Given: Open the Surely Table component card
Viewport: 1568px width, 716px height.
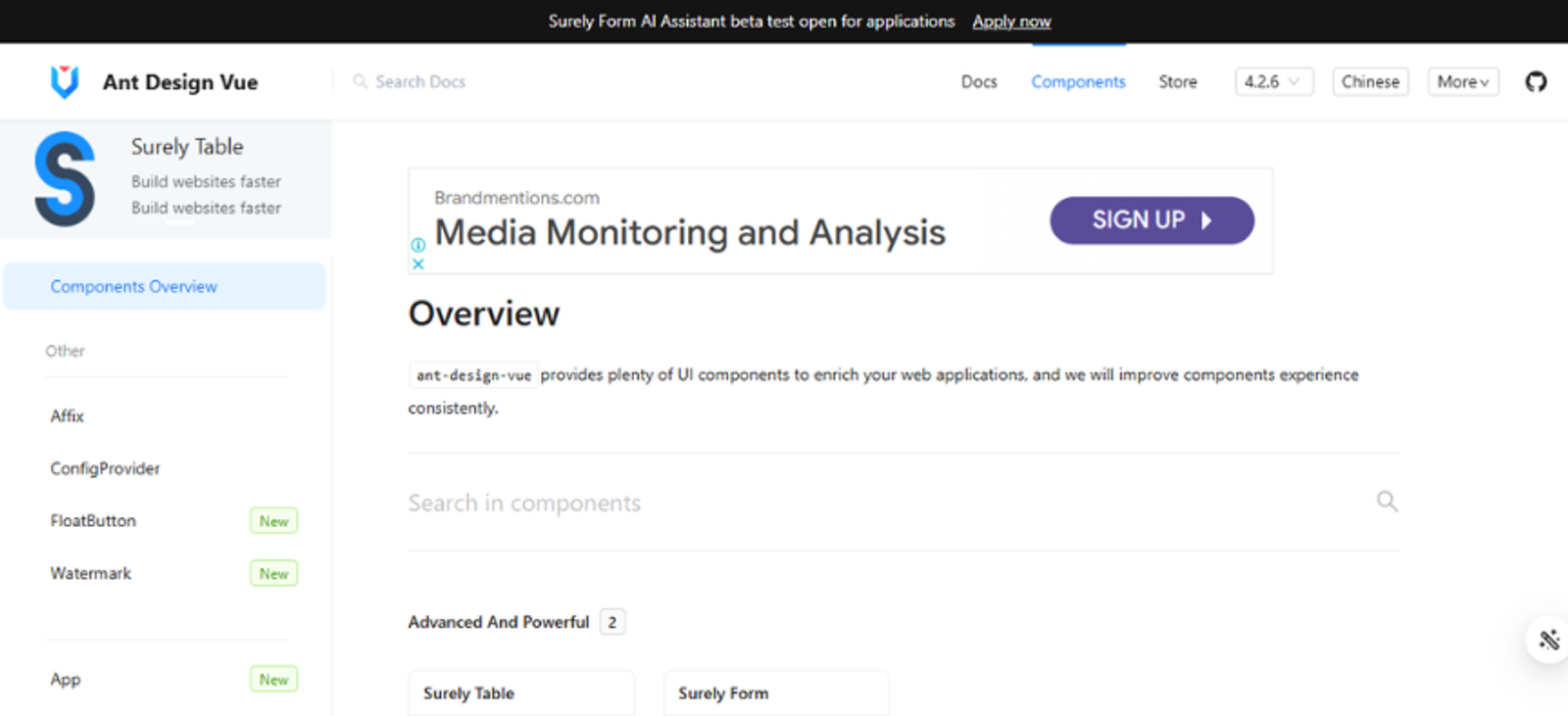Looking at the screenshot, I should pos(521,692).
